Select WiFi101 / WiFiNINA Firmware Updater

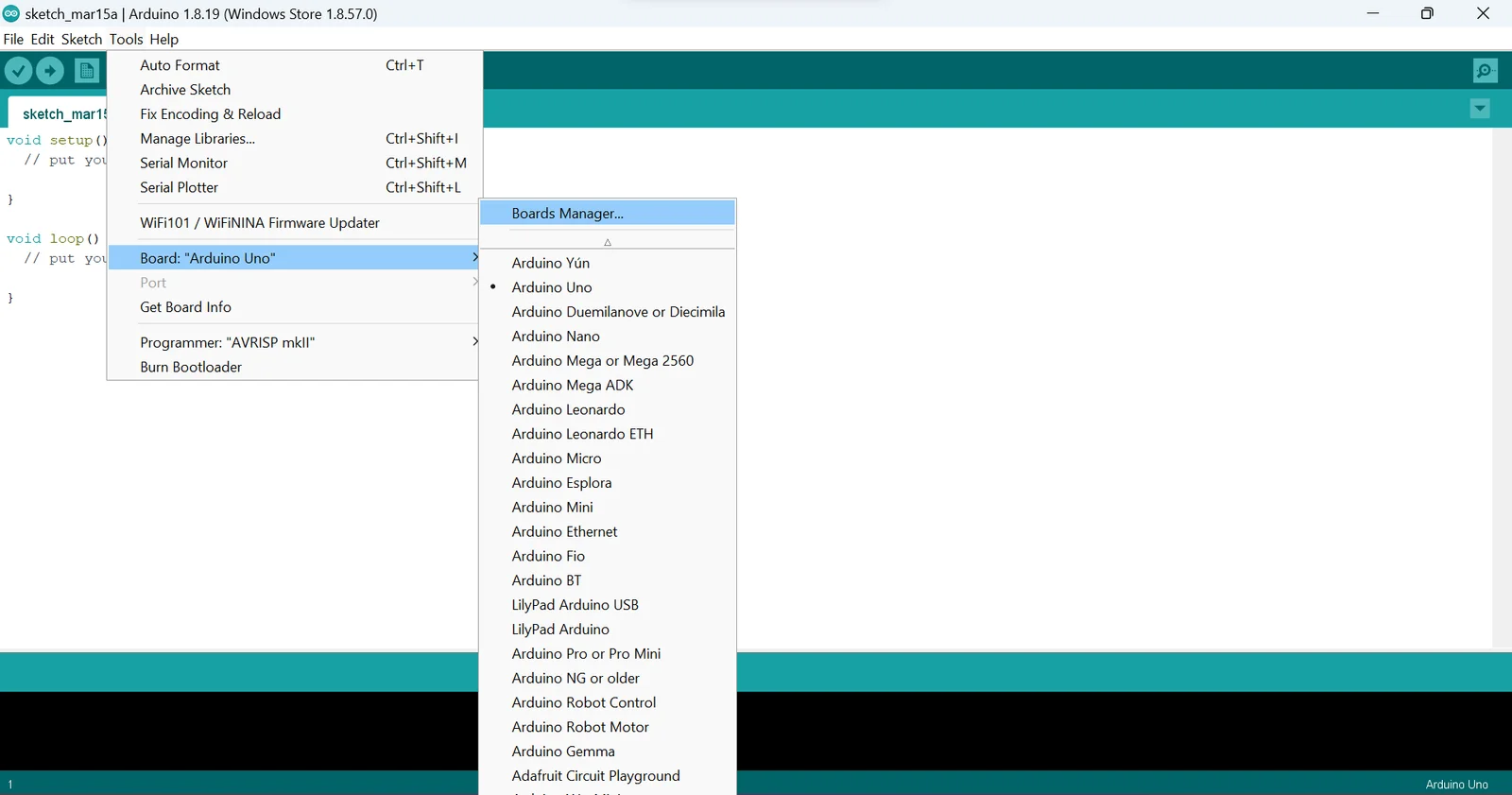coord(294,223)
